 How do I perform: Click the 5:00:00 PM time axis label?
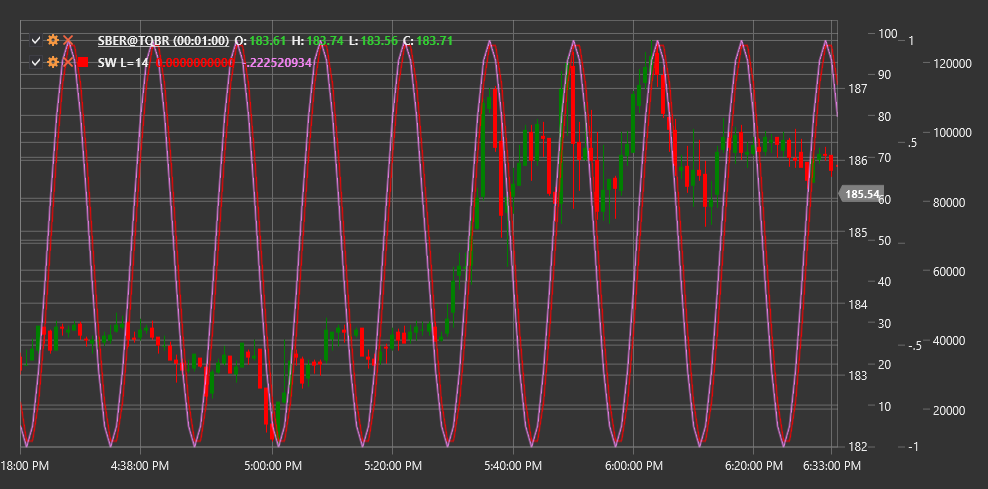pyautogui.click(x=272, y=466)
